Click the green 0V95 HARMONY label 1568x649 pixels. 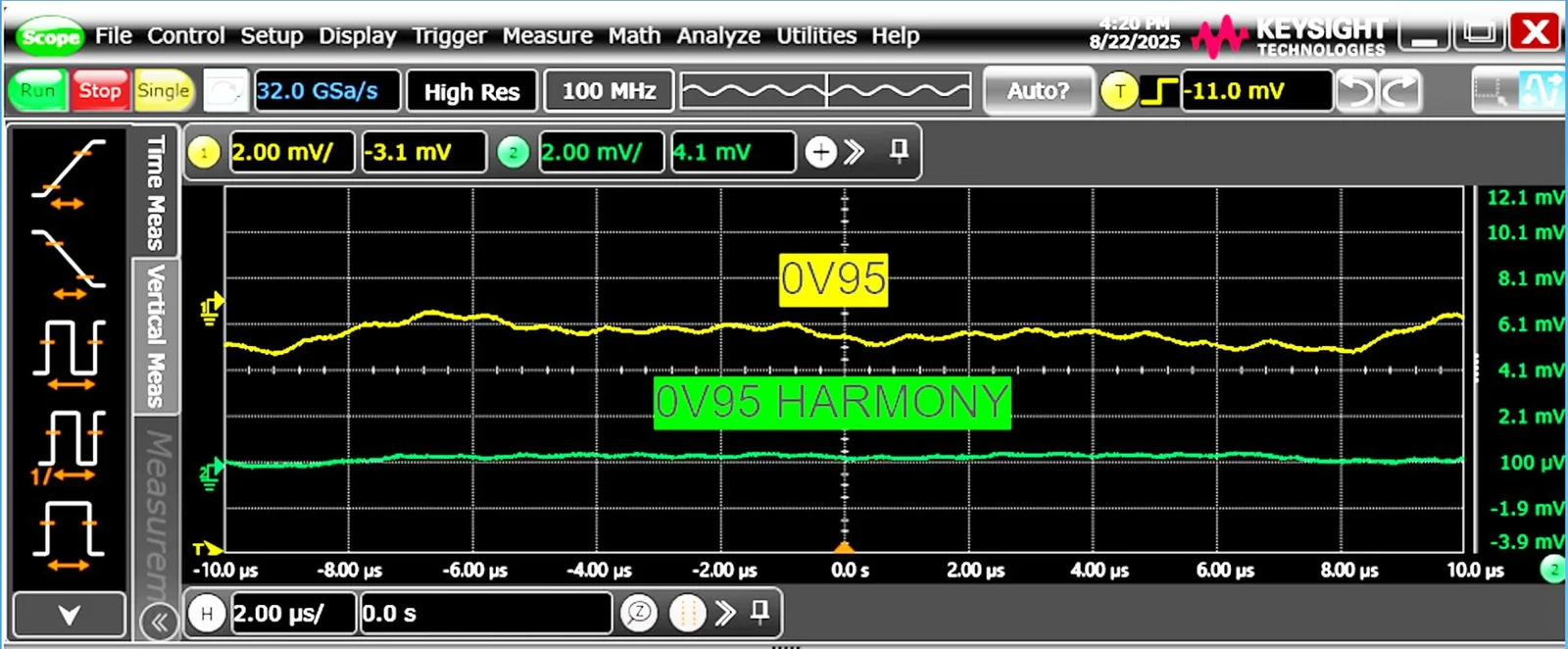coord(832,403)
